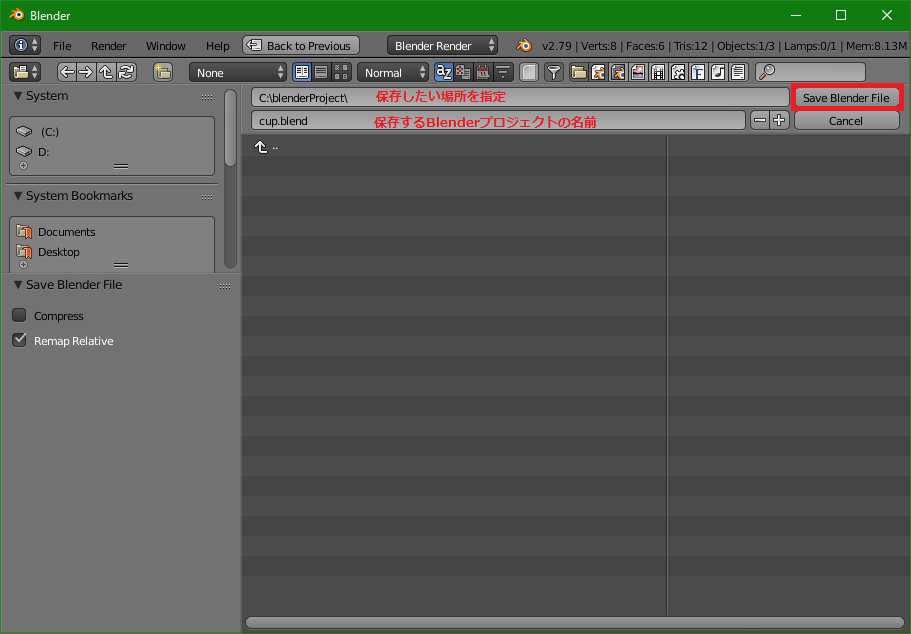
Task: Decrement file name number with minus button
Action: point(760,121)
